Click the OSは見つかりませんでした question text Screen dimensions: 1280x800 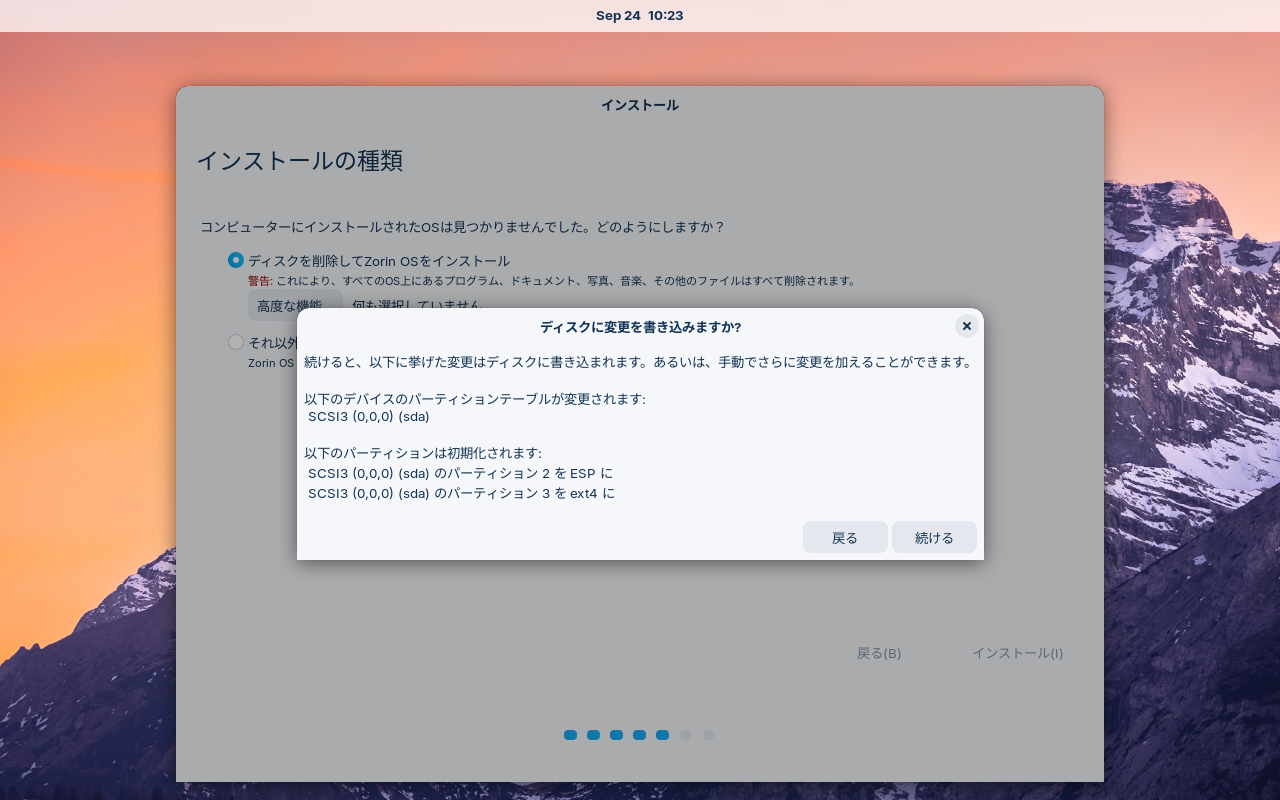tap(462, 227)
